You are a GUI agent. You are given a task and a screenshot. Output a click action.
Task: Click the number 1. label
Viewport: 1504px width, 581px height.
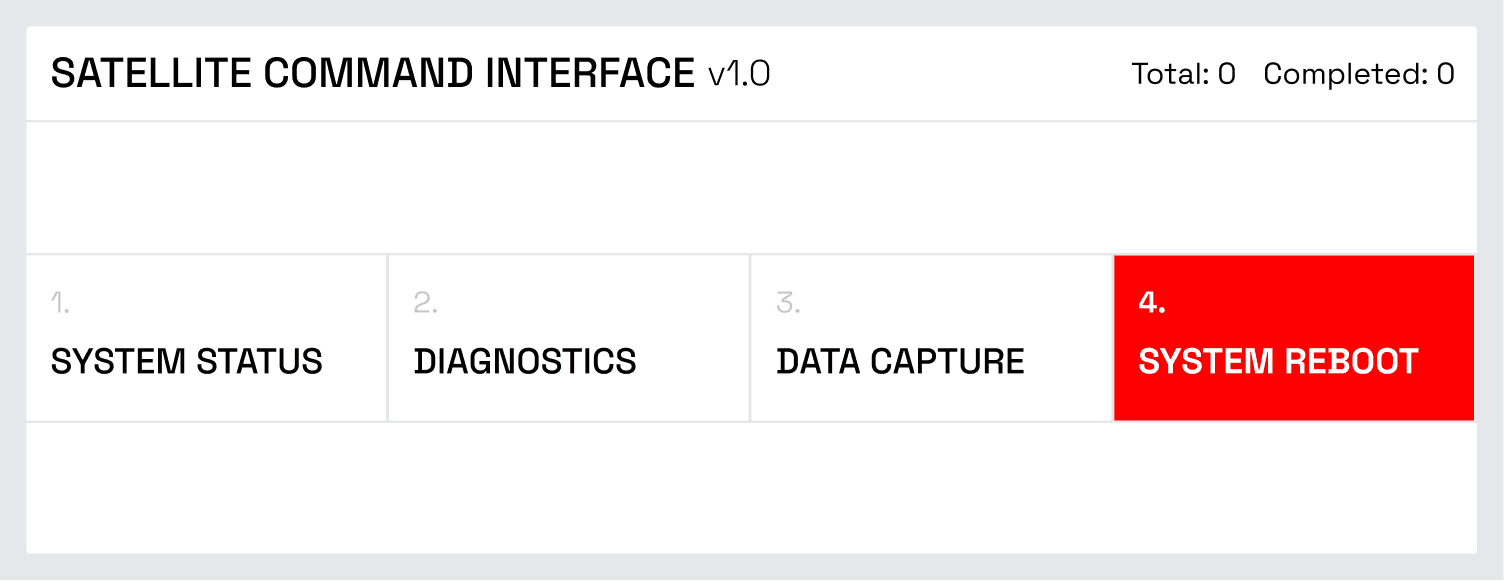coord(61,304)
